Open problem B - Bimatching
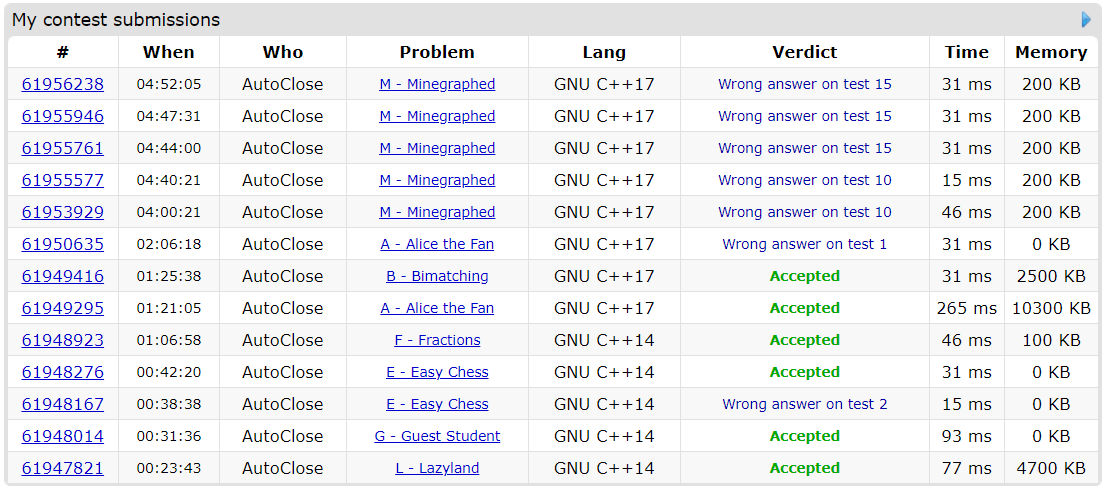The image size is (1108, 489). (x=437, y=276)
